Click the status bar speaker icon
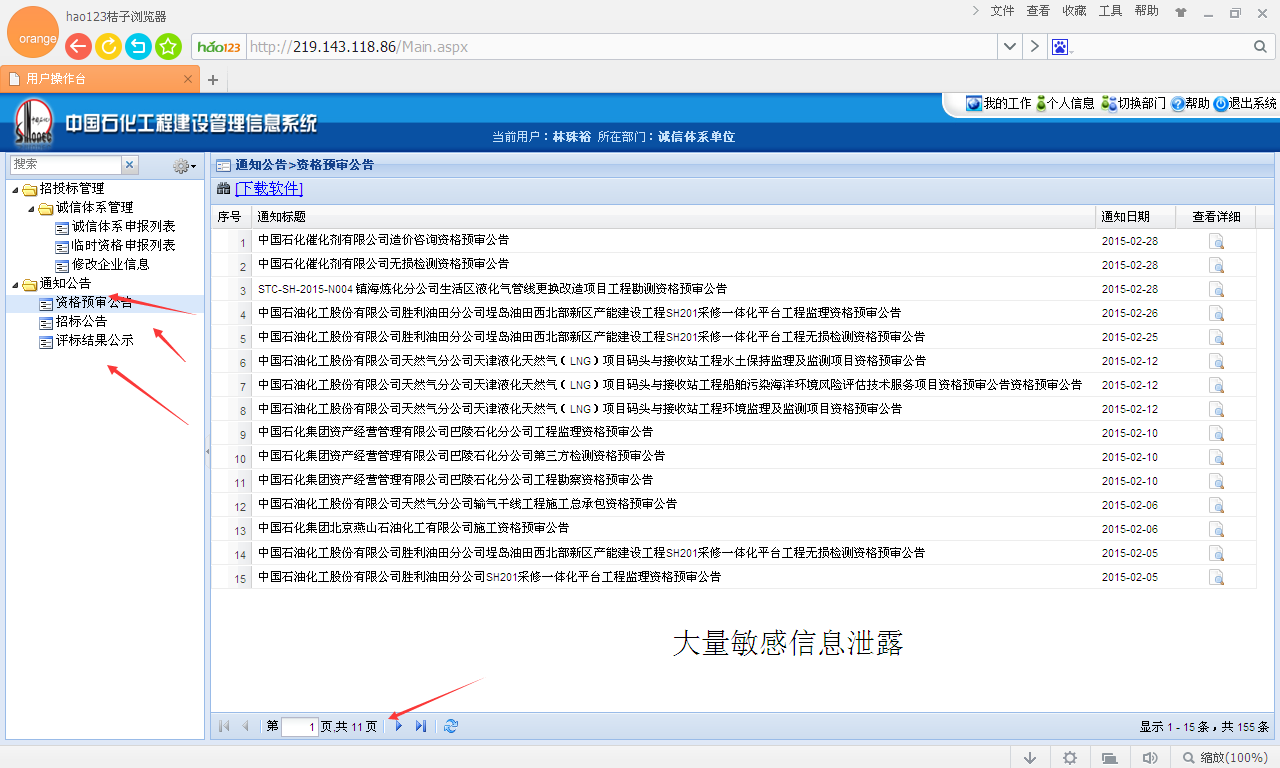The width and height of the screenshot is (1280, 768). click(1150, 758)
